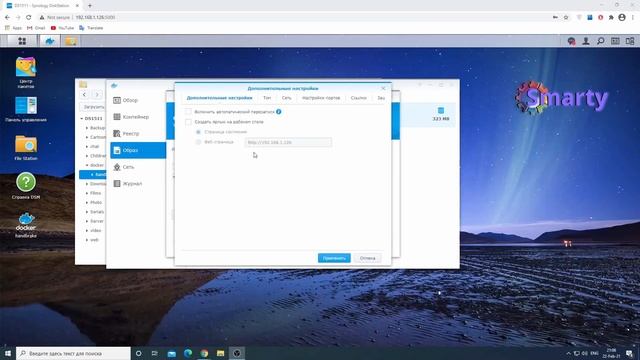Screen dimensions: 640x360
Task: Open new browser tab
Action: tap(90, 6)
